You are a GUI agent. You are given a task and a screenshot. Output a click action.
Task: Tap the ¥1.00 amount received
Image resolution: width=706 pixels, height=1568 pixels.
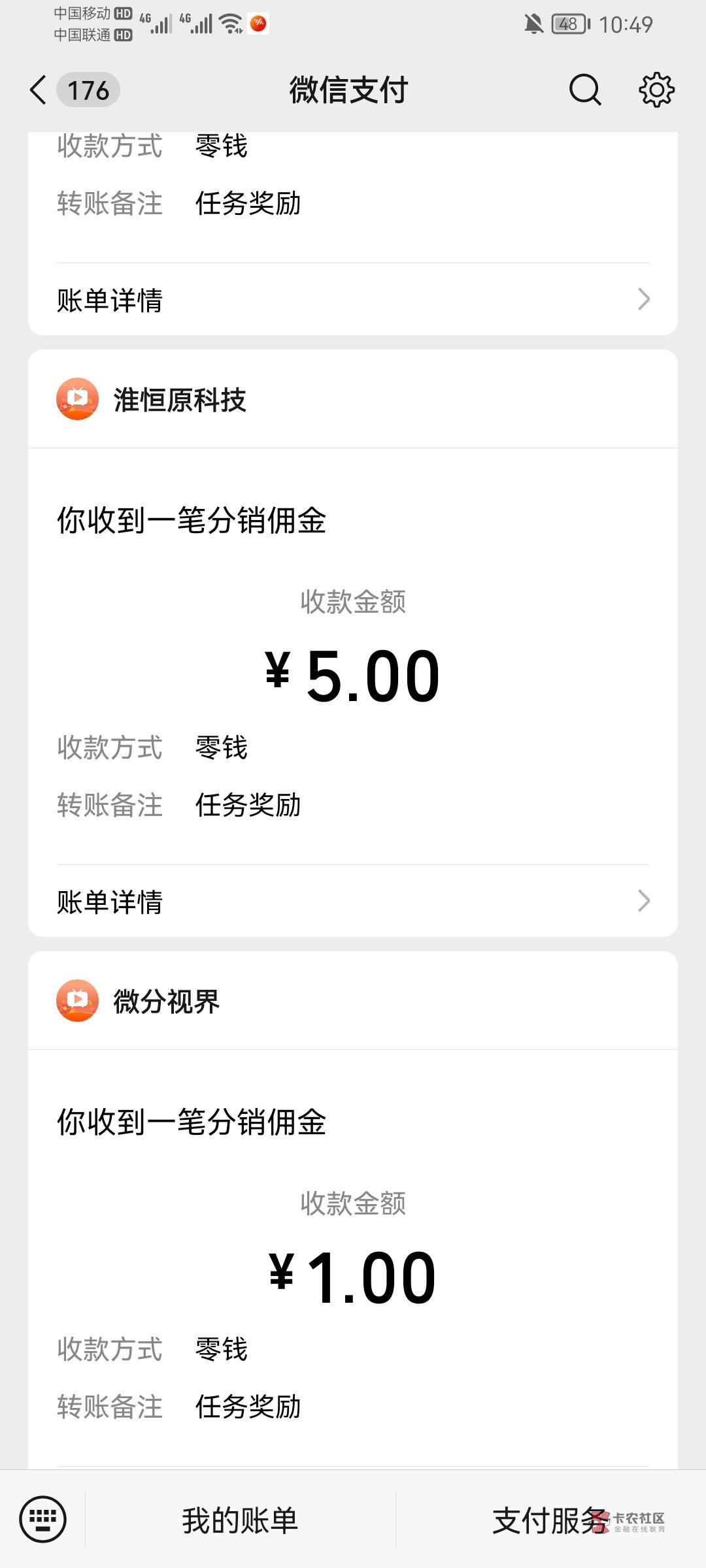coord(353,1279)
